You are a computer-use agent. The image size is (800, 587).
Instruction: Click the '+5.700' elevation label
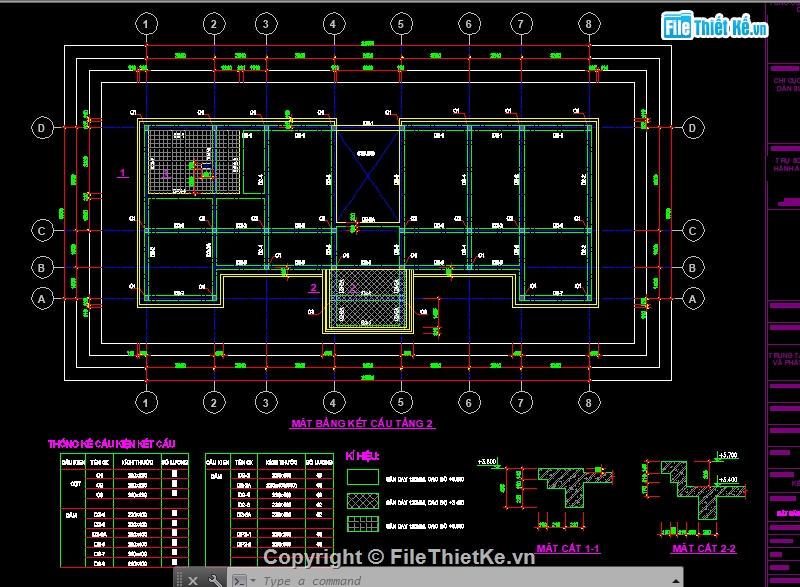point(728,455)
